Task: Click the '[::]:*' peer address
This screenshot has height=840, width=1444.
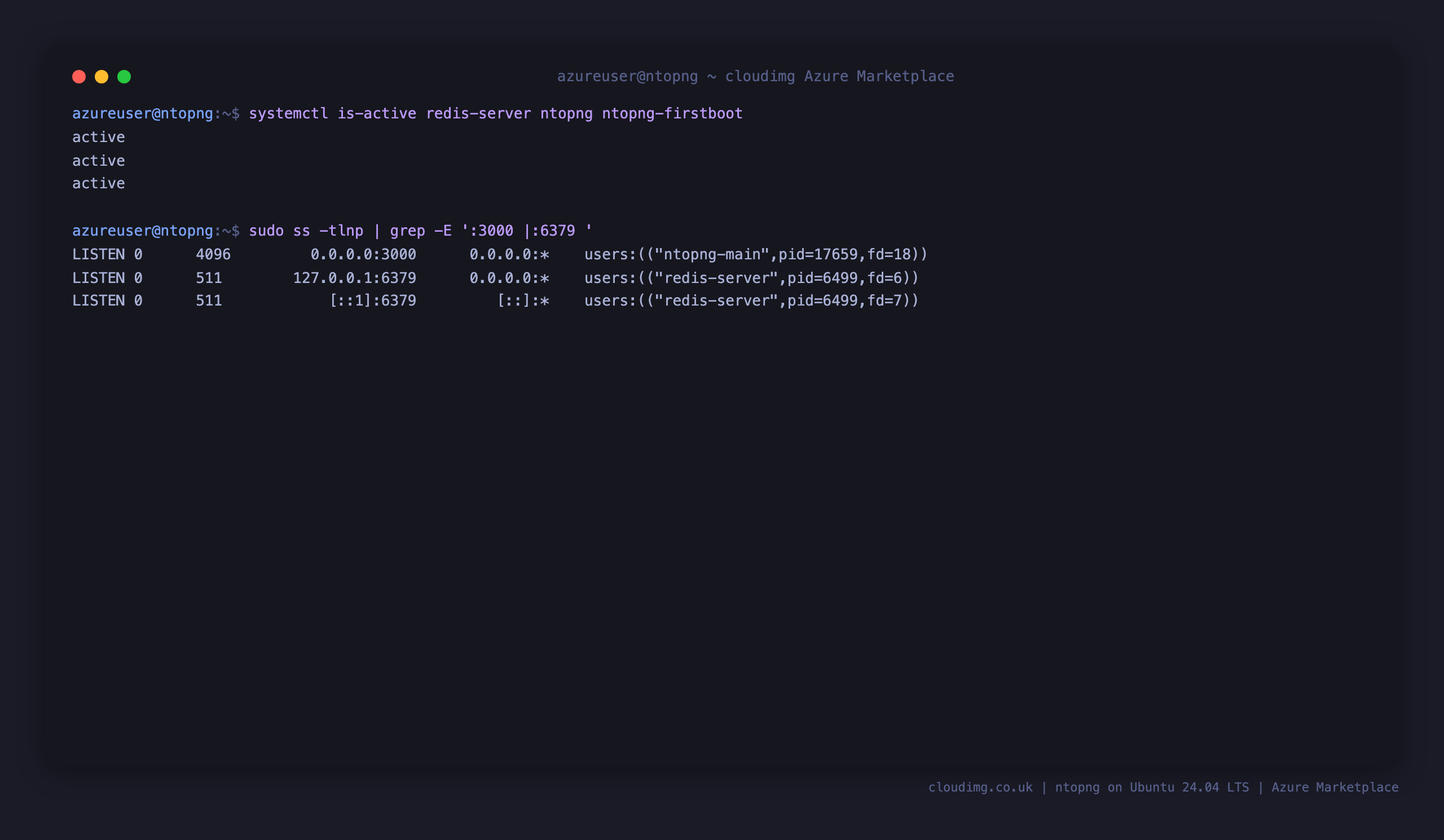Action: pyautogui.click(x=523, y=300)
